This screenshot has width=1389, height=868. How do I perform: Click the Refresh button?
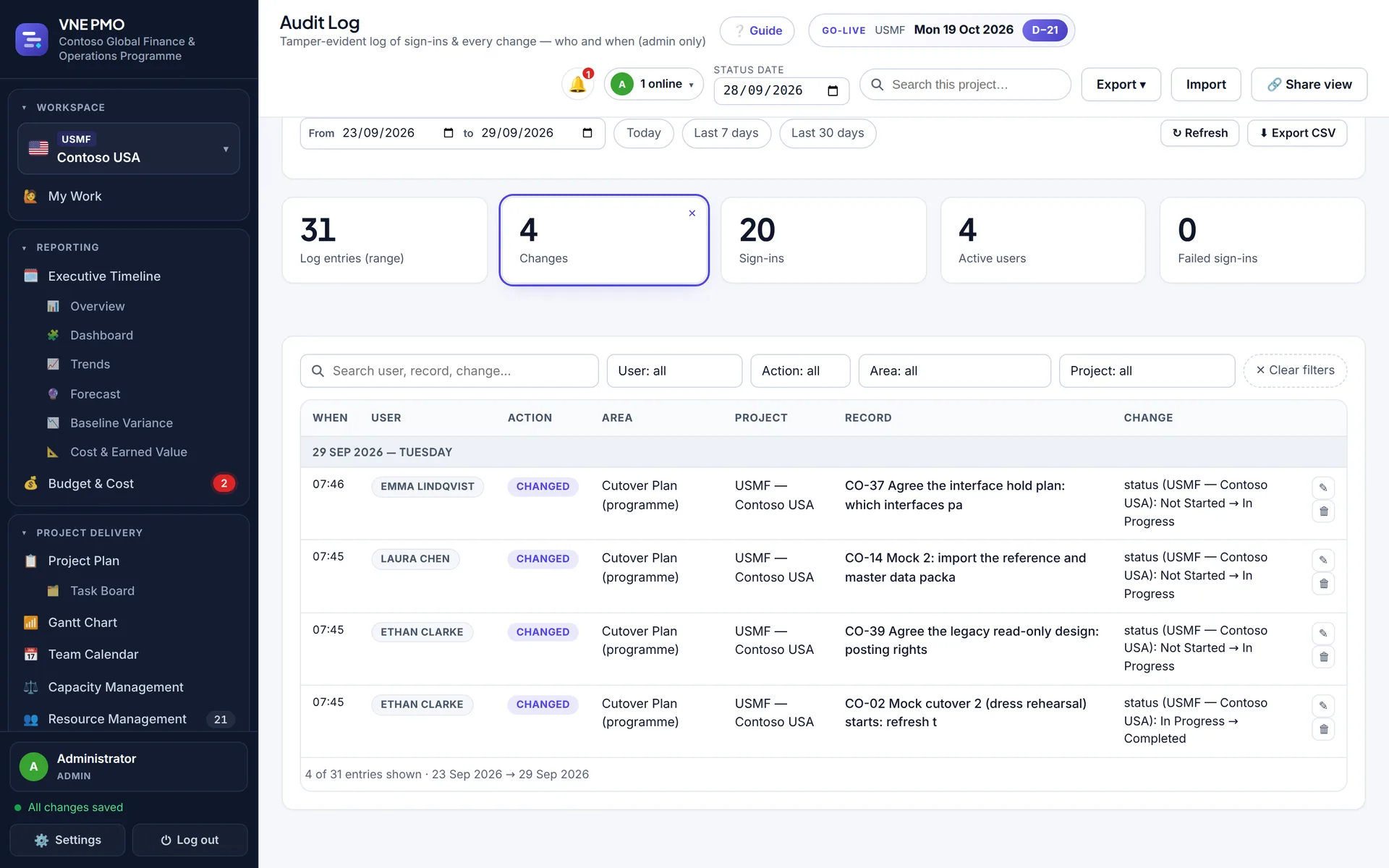click(1199, 133)
